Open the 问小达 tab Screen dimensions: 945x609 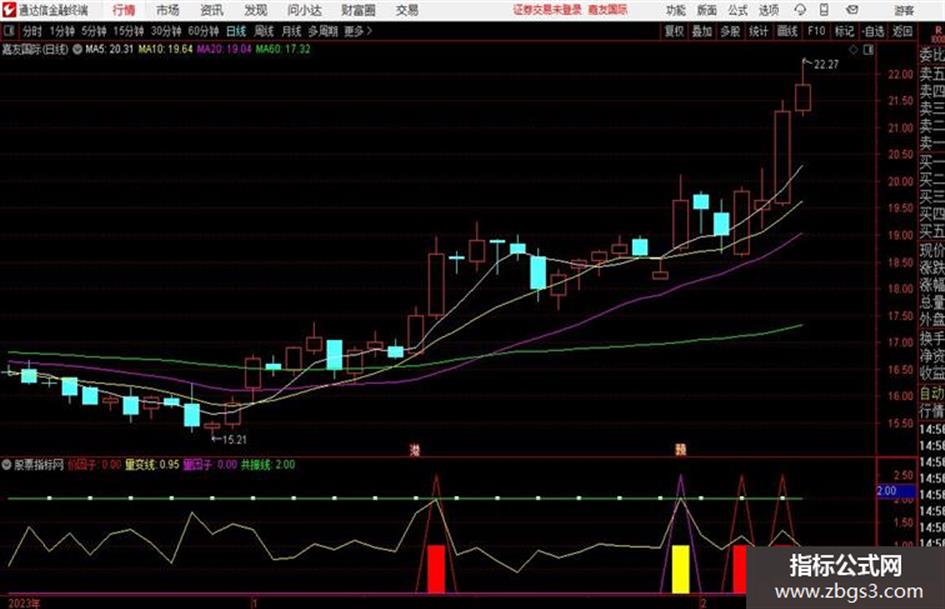coord(305,10)
